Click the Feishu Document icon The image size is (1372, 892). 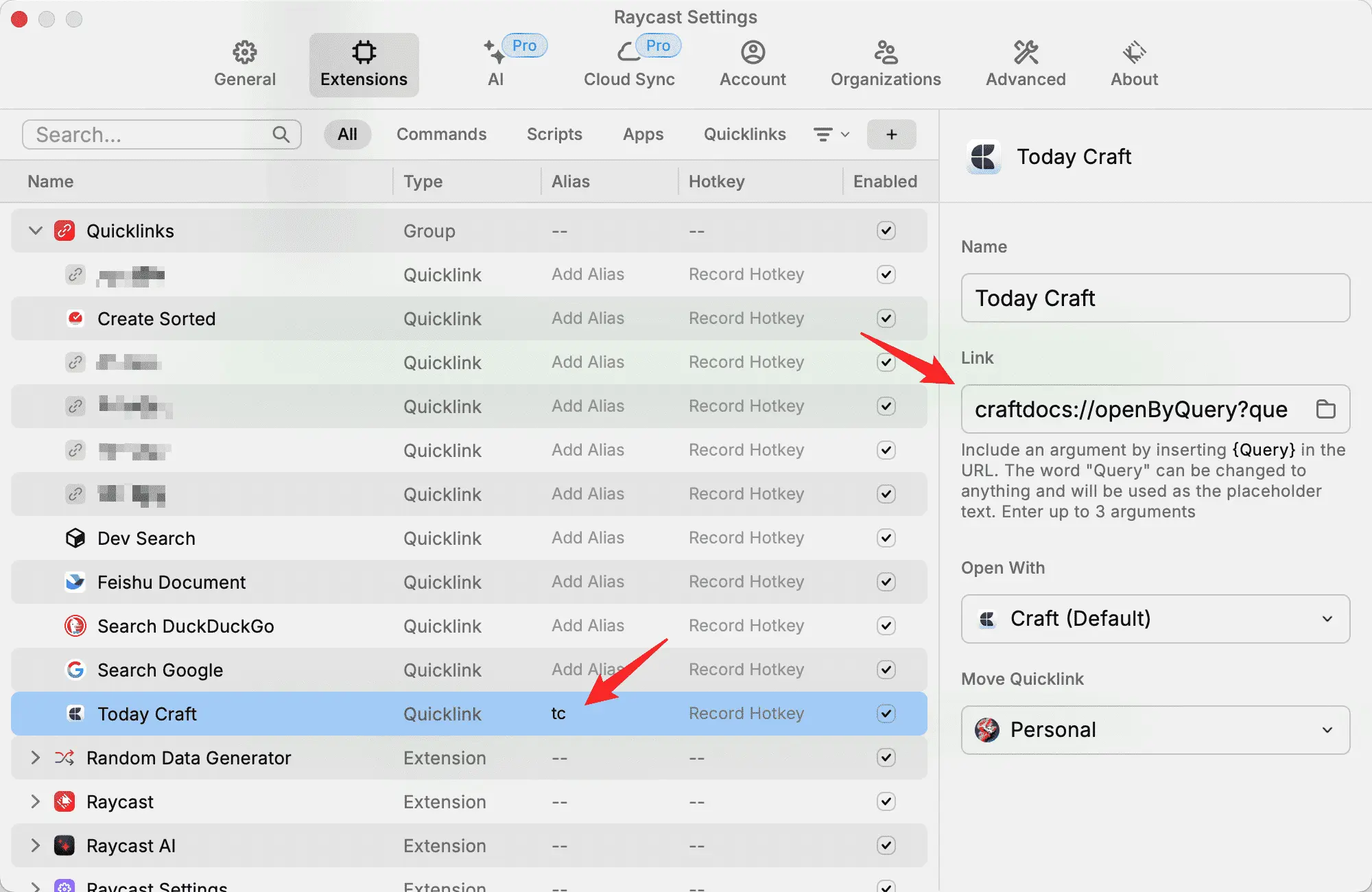point(75,582)
